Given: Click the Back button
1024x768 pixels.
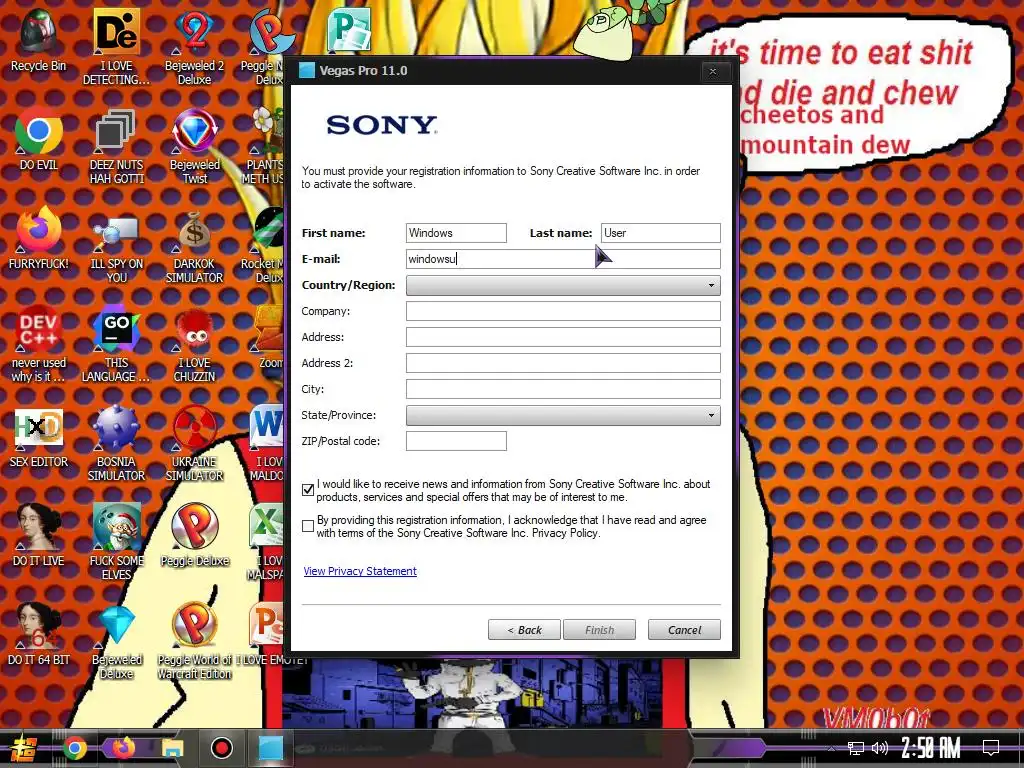Looking at the screenshot, I should coord(524,630).
